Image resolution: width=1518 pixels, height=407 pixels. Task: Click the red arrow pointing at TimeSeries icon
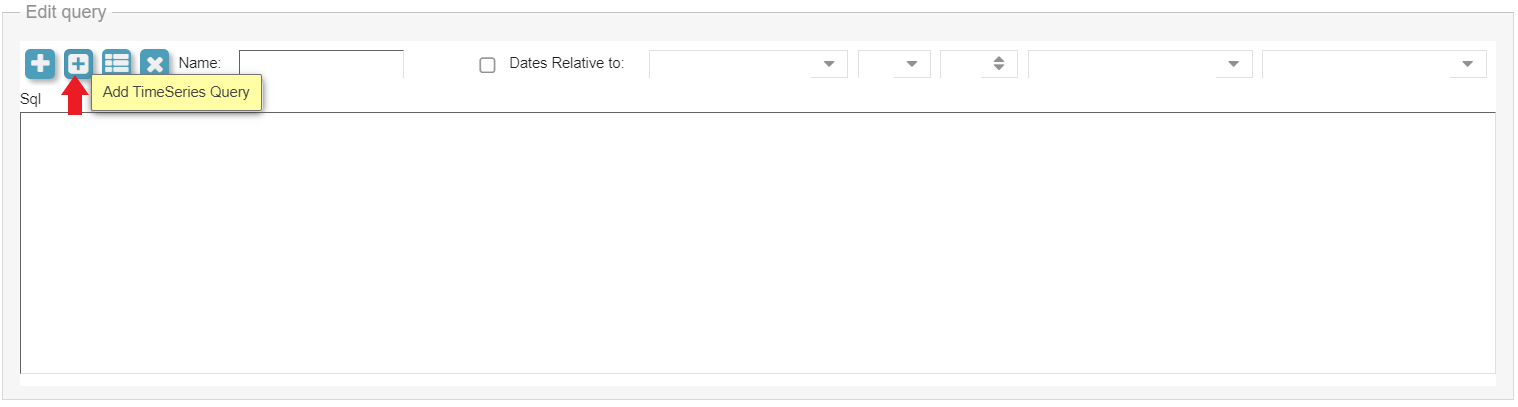(75, 98)
